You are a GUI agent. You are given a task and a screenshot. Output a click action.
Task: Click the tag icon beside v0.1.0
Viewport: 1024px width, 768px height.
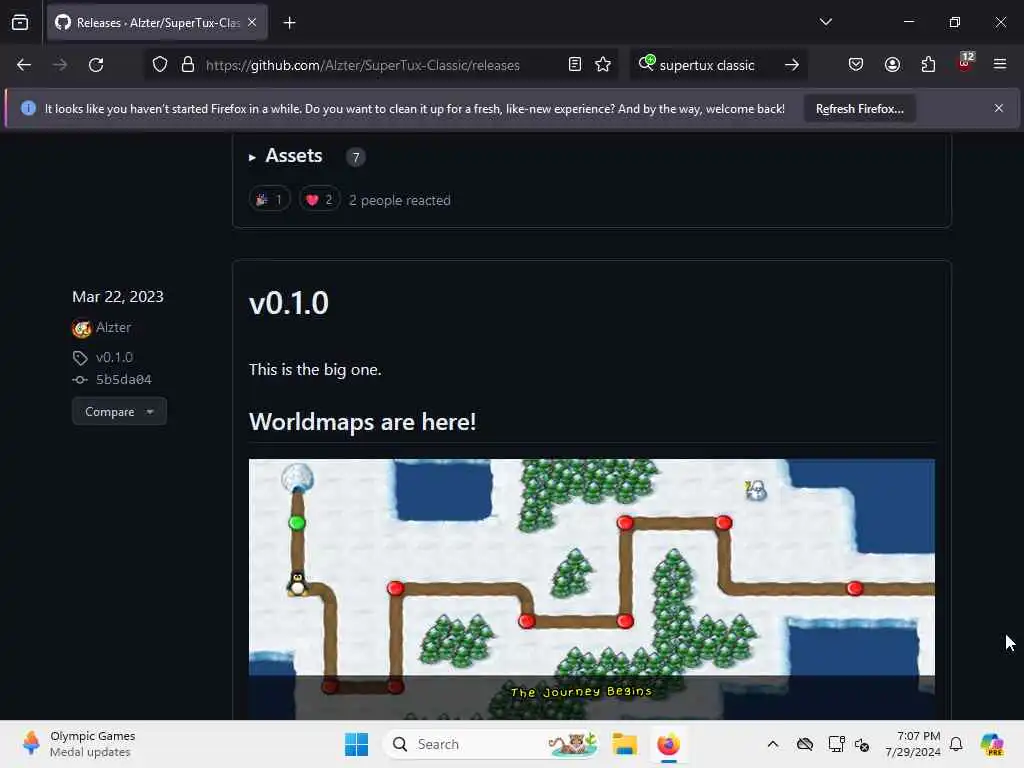point(80,358)
